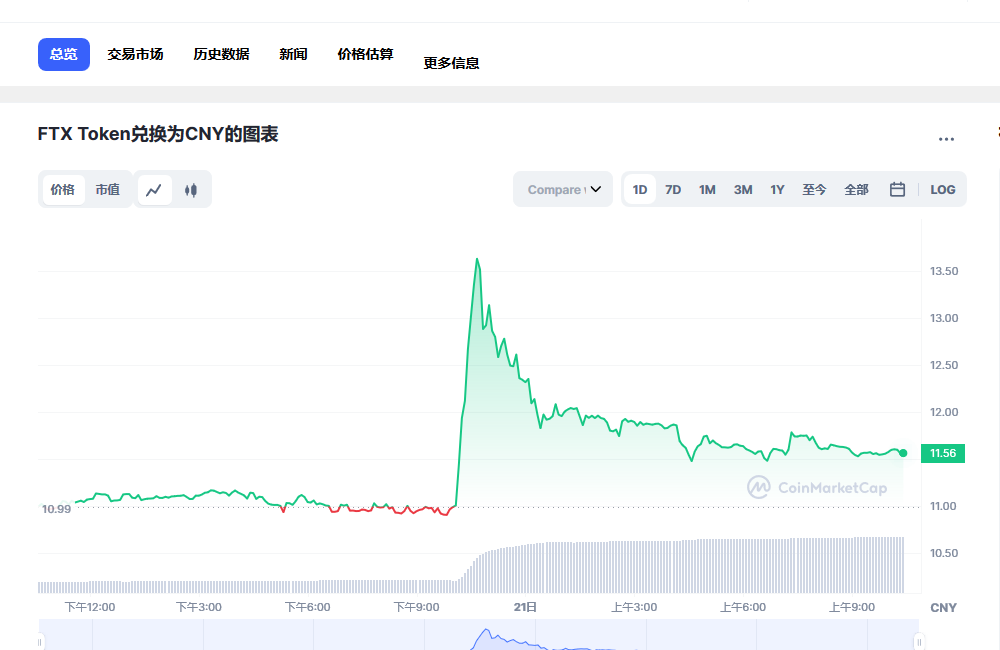The width and height of the screenshot is (1000, 650).
Task: Click the 上午3:00 time axis label
Action: coord(634,607)
